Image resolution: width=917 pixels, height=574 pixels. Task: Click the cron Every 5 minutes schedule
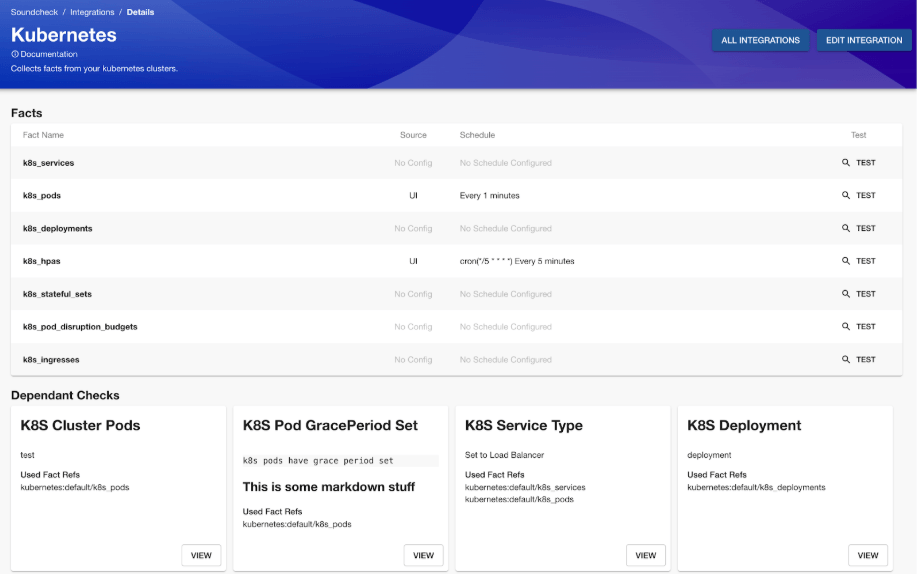(x=517, y=261)
